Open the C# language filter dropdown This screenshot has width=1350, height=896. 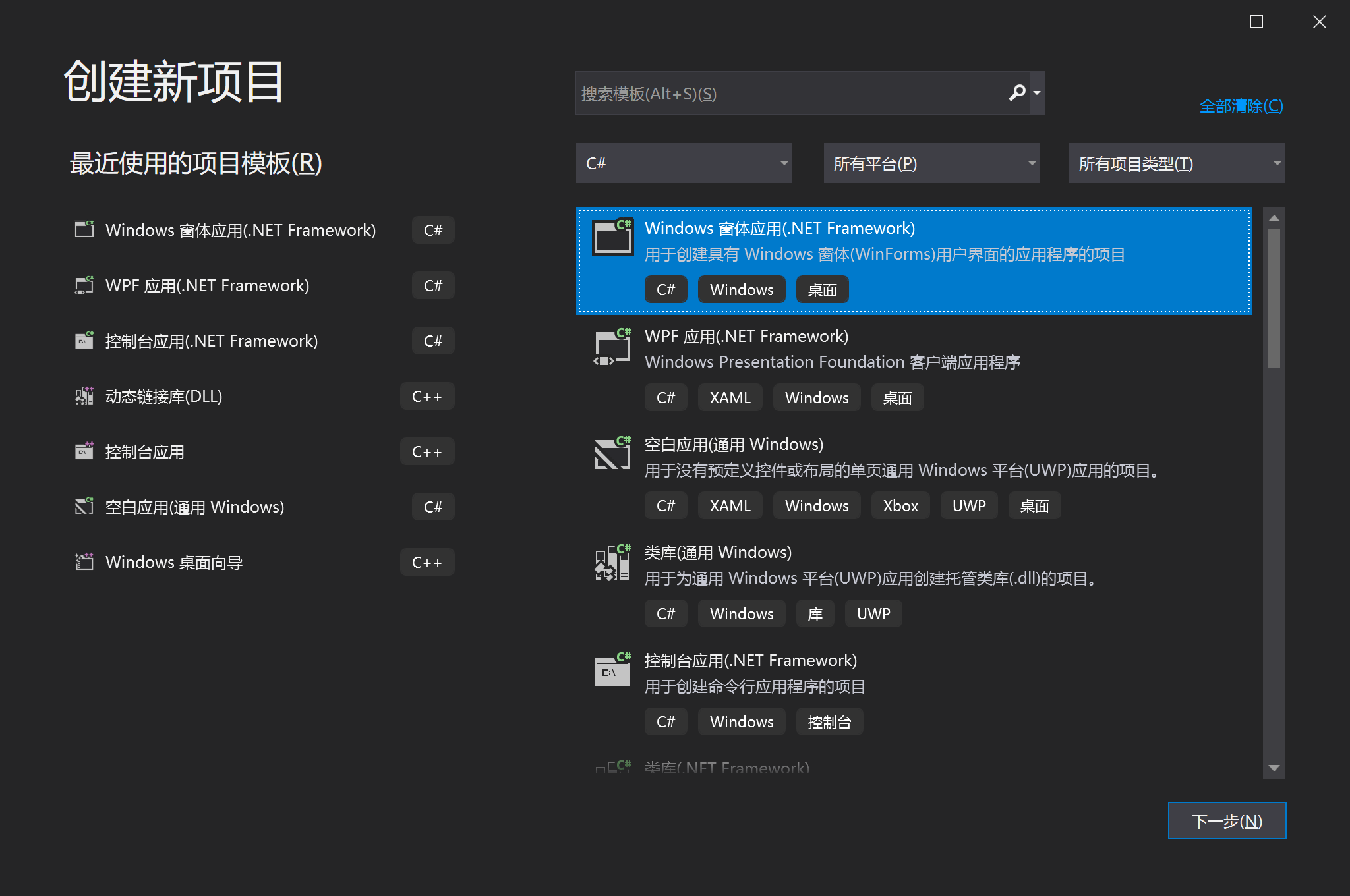pyautogui.click(x=684, y=163)
